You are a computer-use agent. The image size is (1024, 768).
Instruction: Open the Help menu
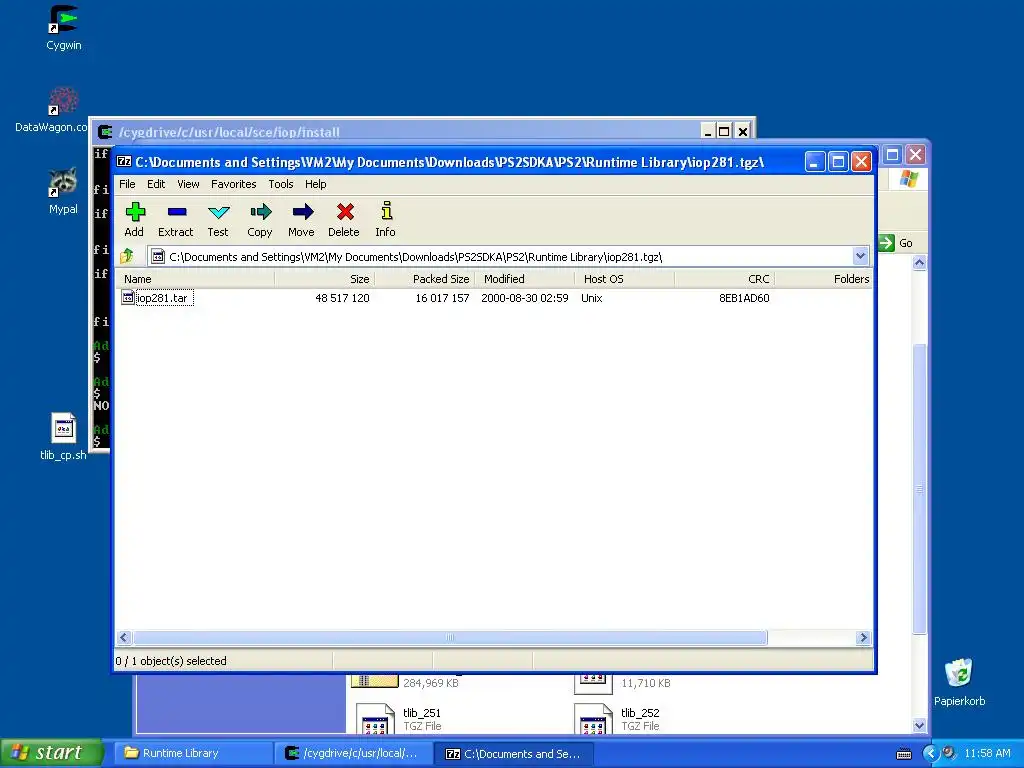coord(315,184)
